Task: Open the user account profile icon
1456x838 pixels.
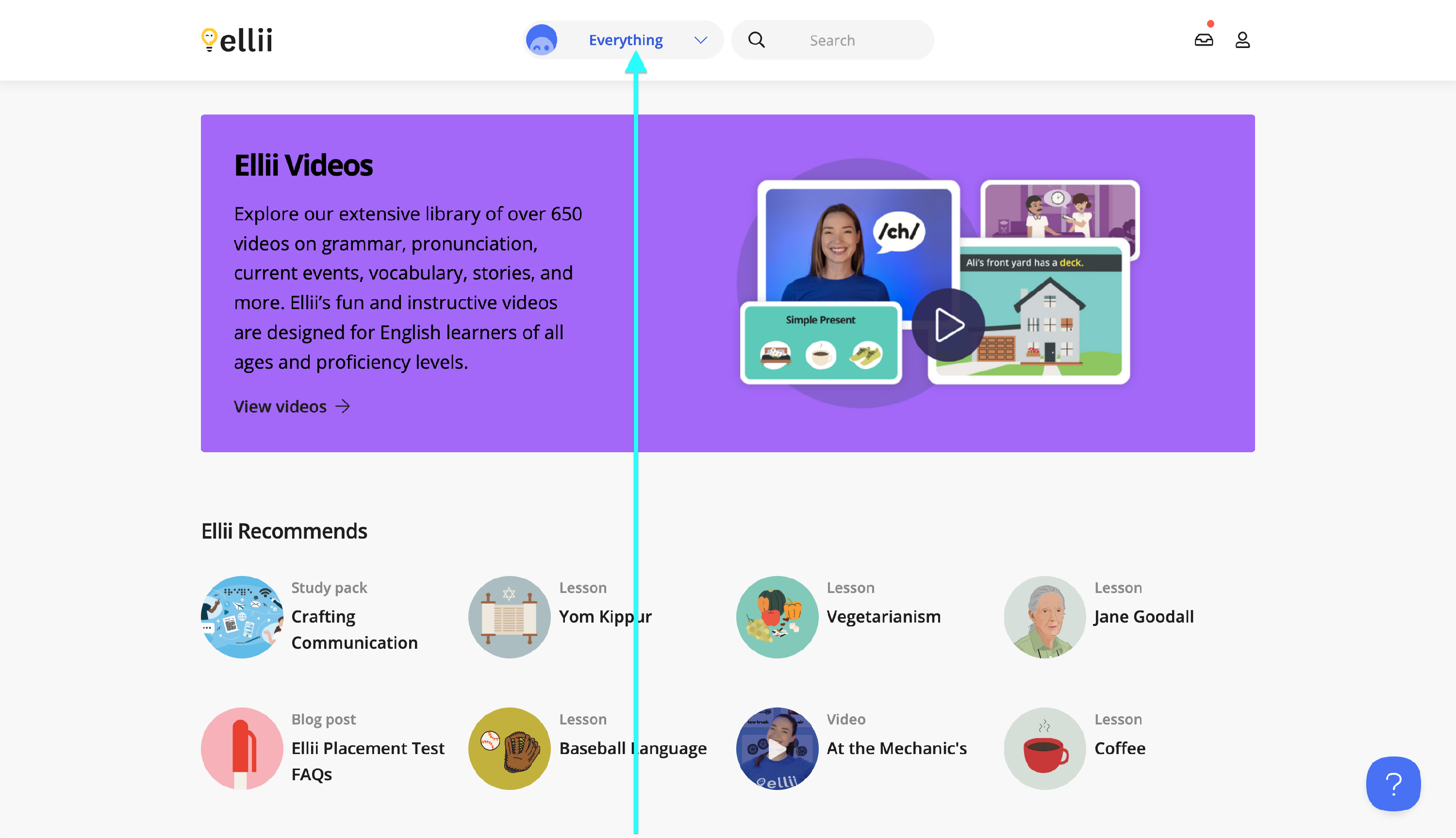Action: pos(1242,40)
